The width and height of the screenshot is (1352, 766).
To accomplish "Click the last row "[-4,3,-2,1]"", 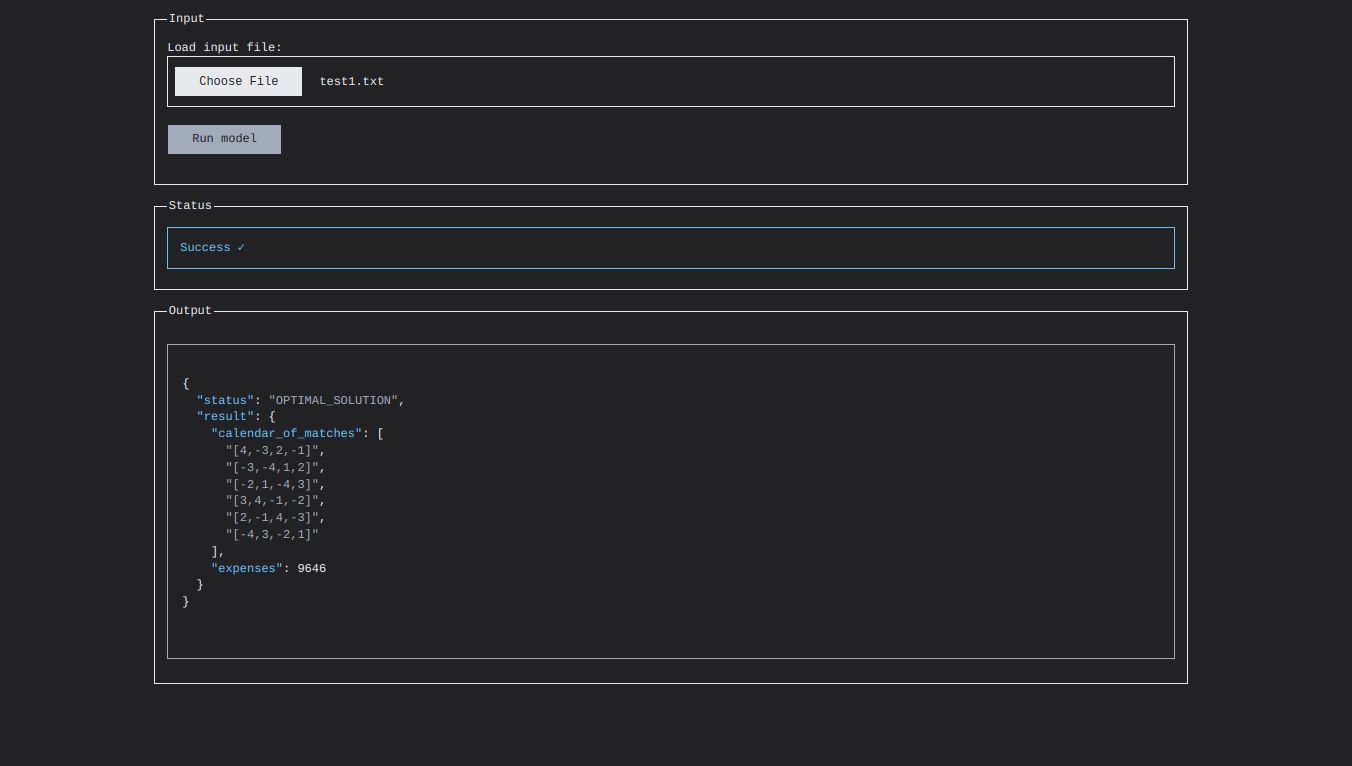I will click(x=272, y=535).
